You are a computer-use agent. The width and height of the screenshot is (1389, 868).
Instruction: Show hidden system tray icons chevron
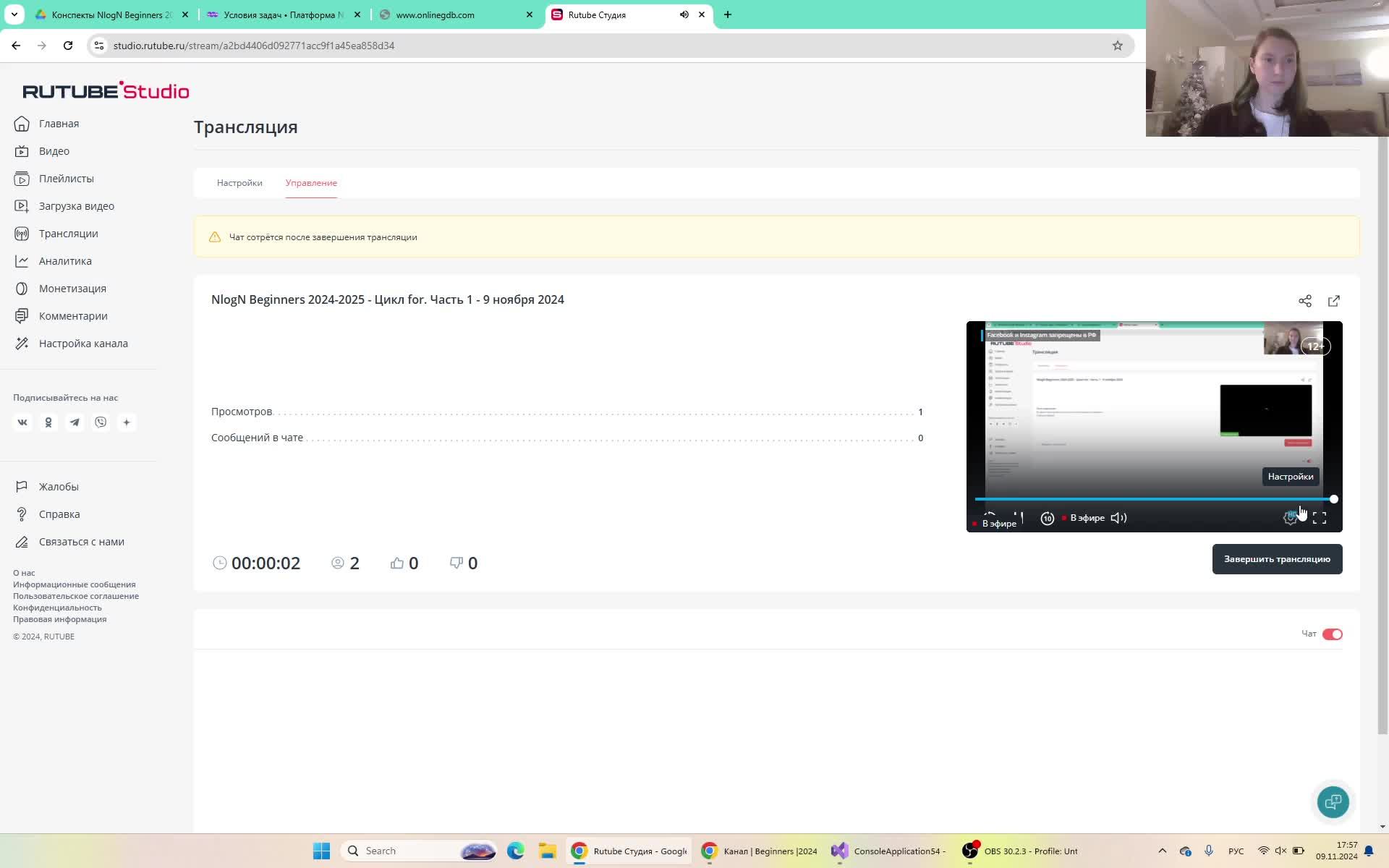click(x=1162, y=851)
